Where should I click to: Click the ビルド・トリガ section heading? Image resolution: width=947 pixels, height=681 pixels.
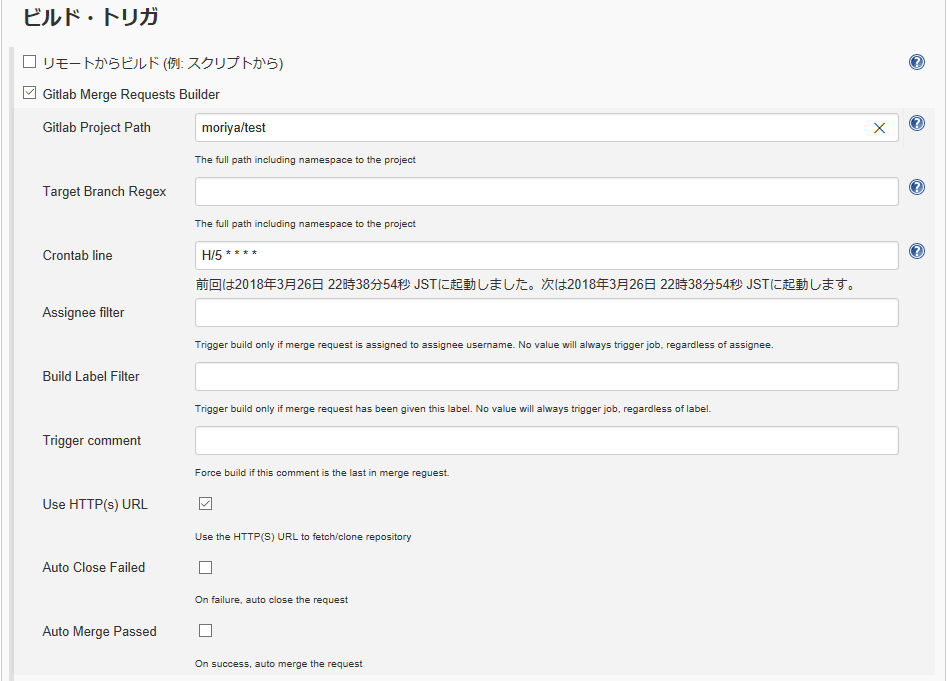[x=91, y=17]
